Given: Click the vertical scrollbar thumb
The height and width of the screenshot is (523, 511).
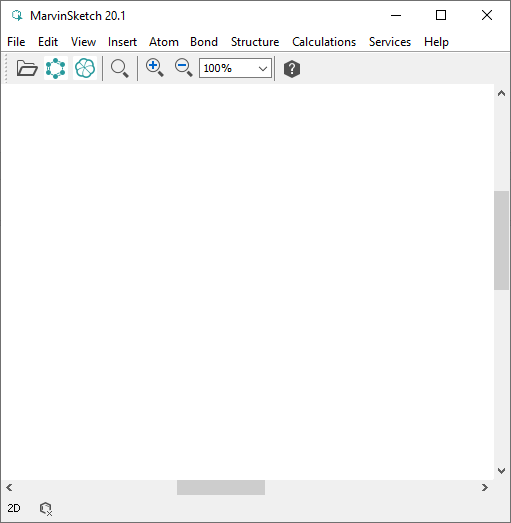Looking at the screenshot, I should click(501, 240).
